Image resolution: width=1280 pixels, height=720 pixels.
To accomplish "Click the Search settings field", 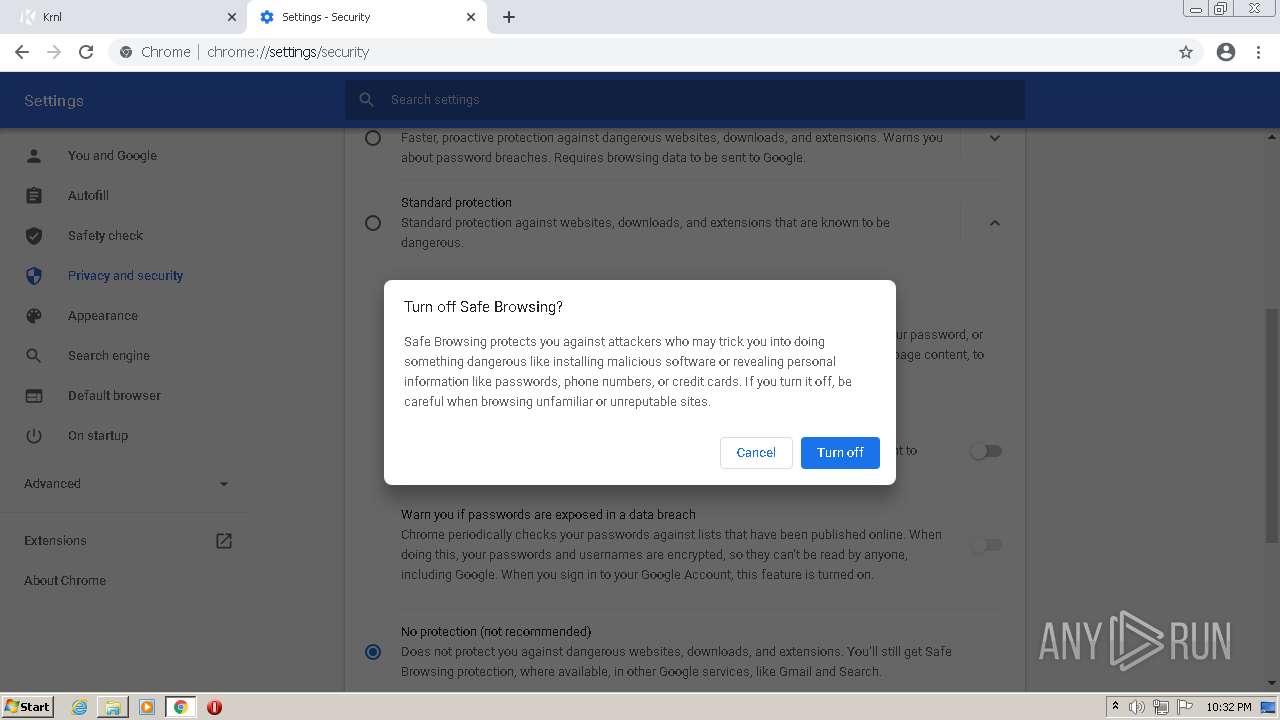I will click(685, 100).
